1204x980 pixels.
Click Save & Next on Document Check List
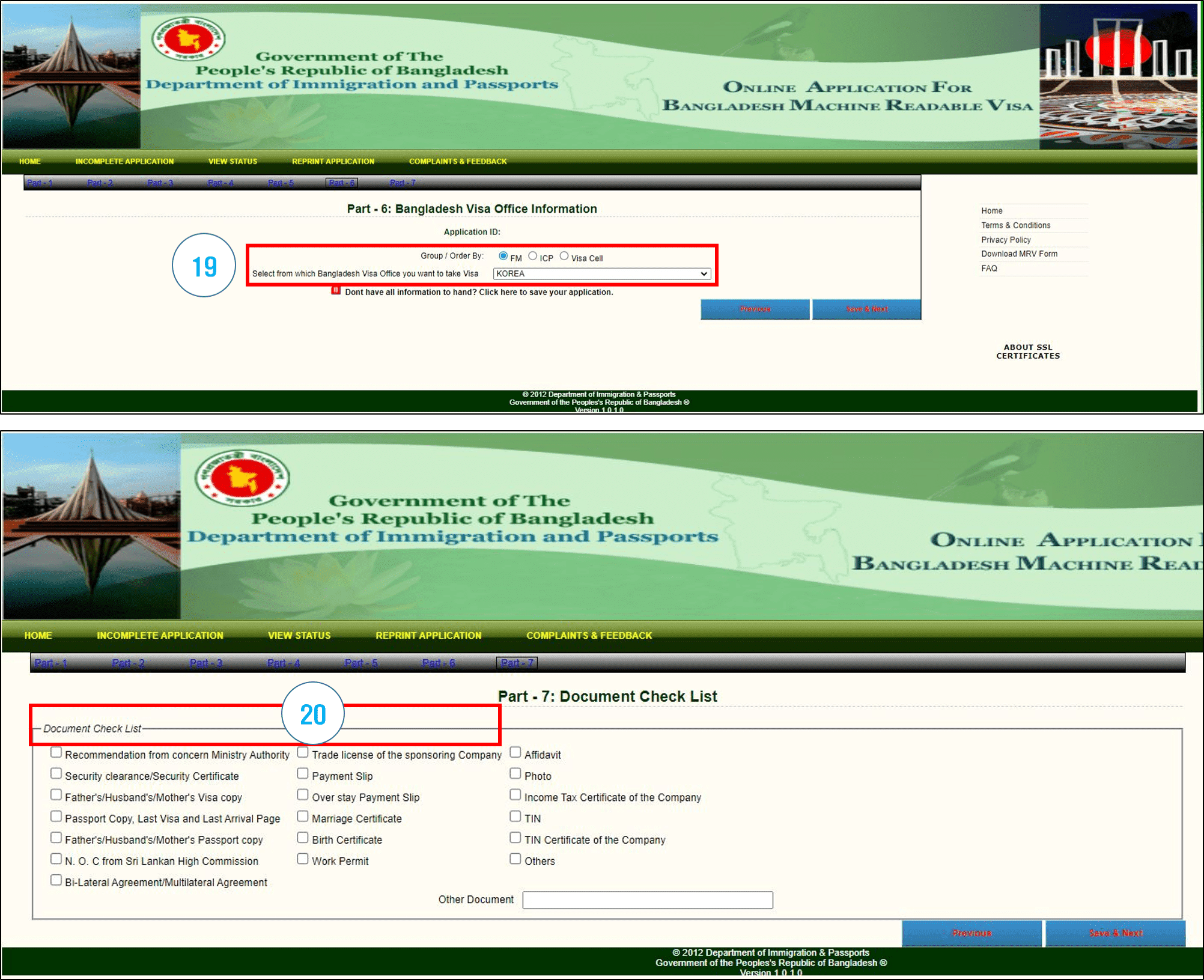[1115, 933]
